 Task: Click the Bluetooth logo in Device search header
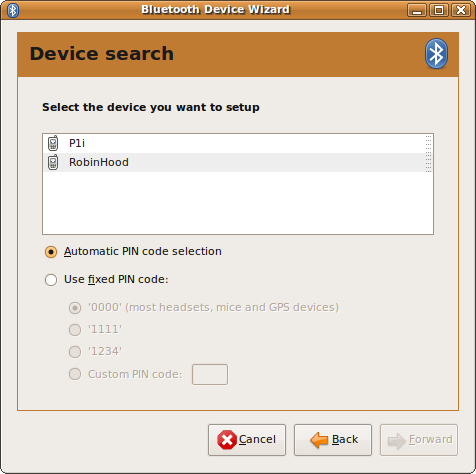[x=436, y=54]
